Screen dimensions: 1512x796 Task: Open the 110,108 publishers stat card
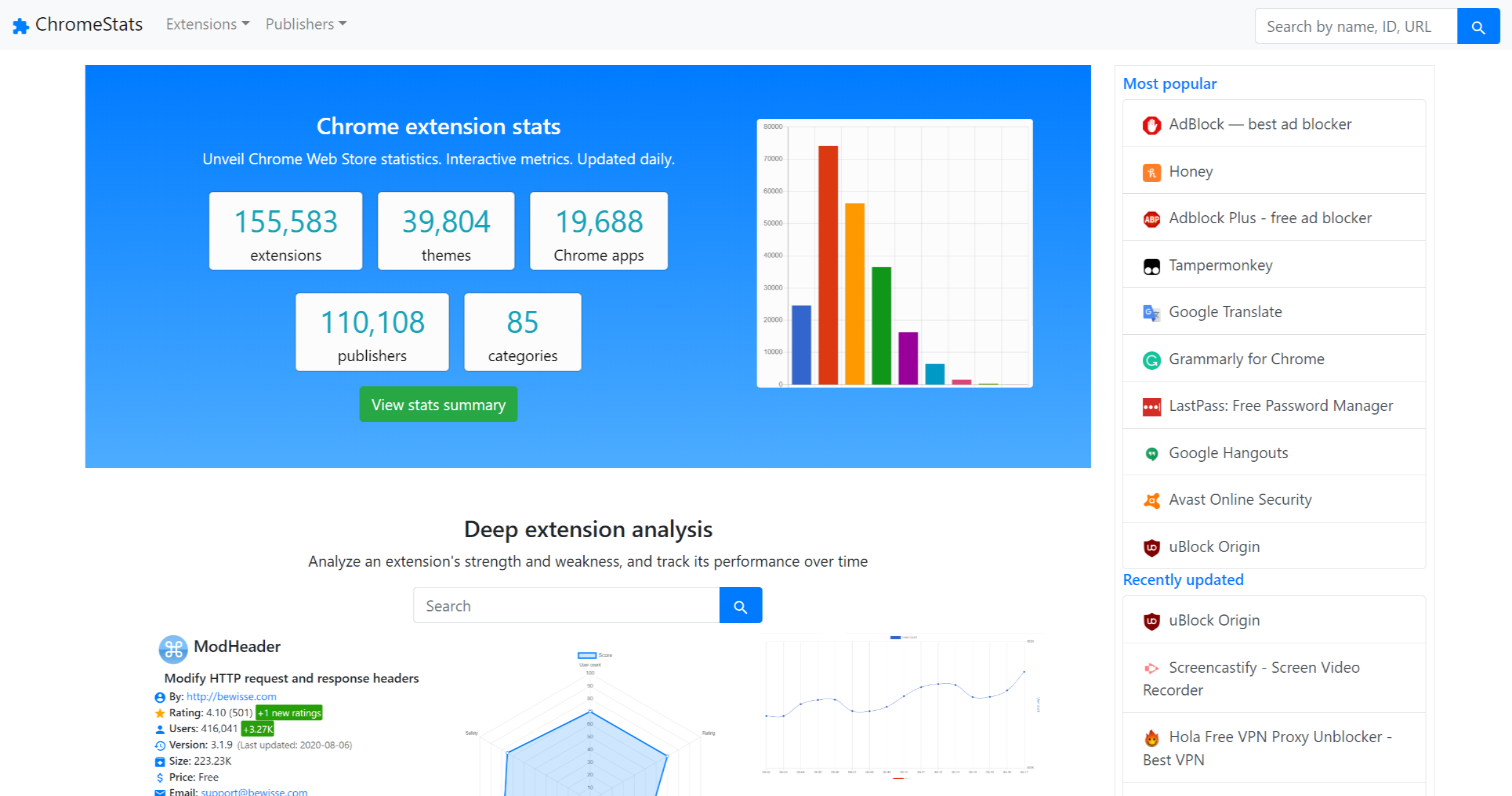372,332
